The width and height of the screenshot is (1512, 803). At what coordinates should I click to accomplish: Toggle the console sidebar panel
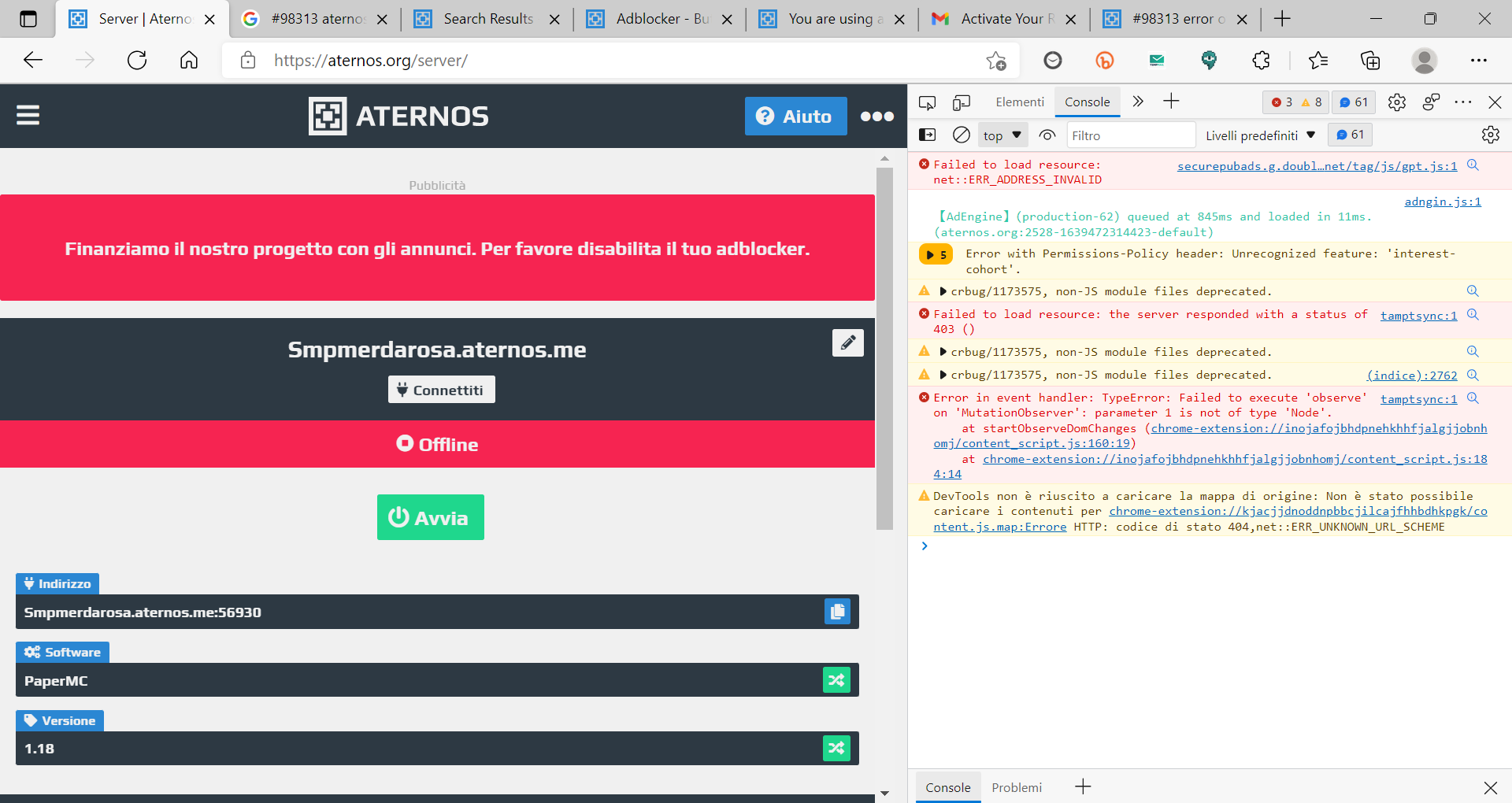pos(928,135)
